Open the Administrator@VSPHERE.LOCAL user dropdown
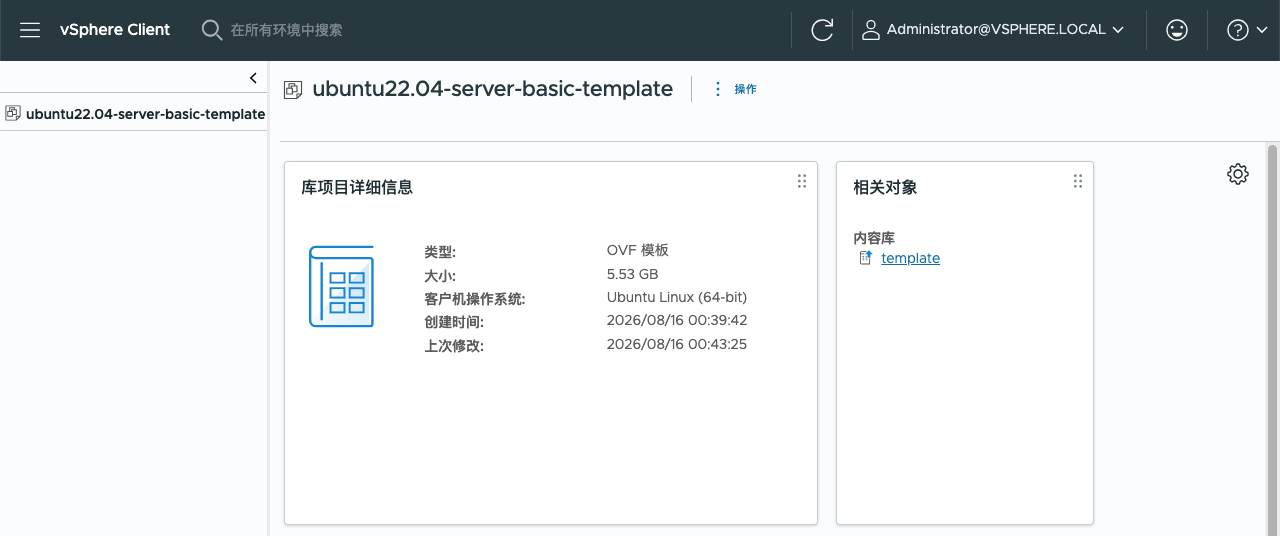 click(992, 30)
